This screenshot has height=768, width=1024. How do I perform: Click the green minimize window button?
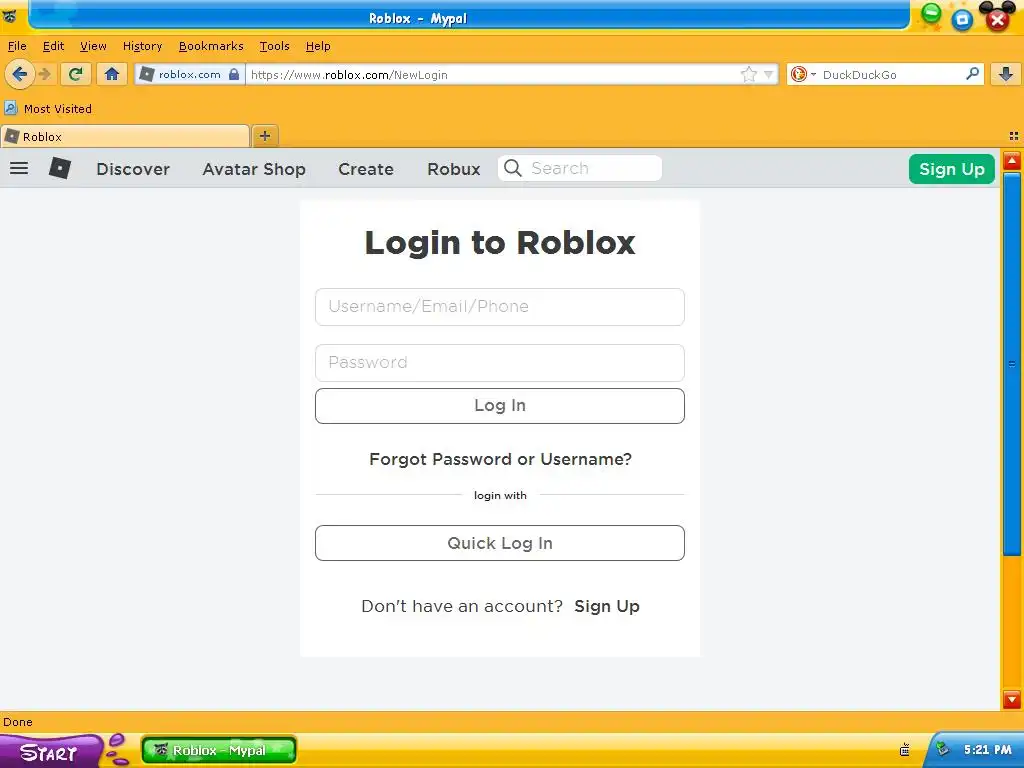(931, 14)
